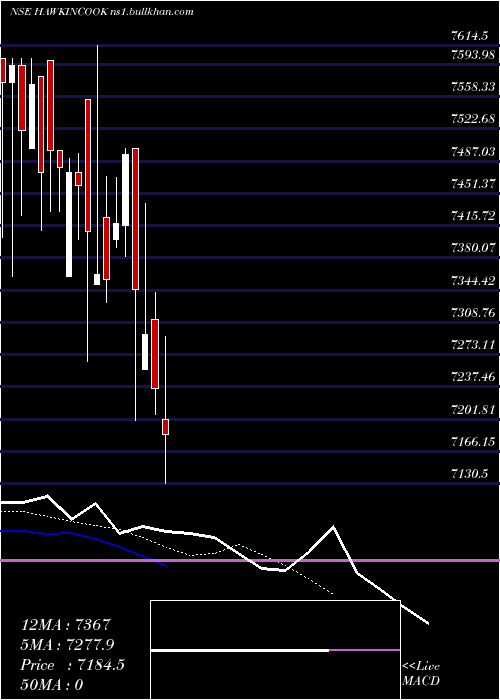Click the 12MA : 7367 readout
Screen dimensions: 500x700
[66, 625]
